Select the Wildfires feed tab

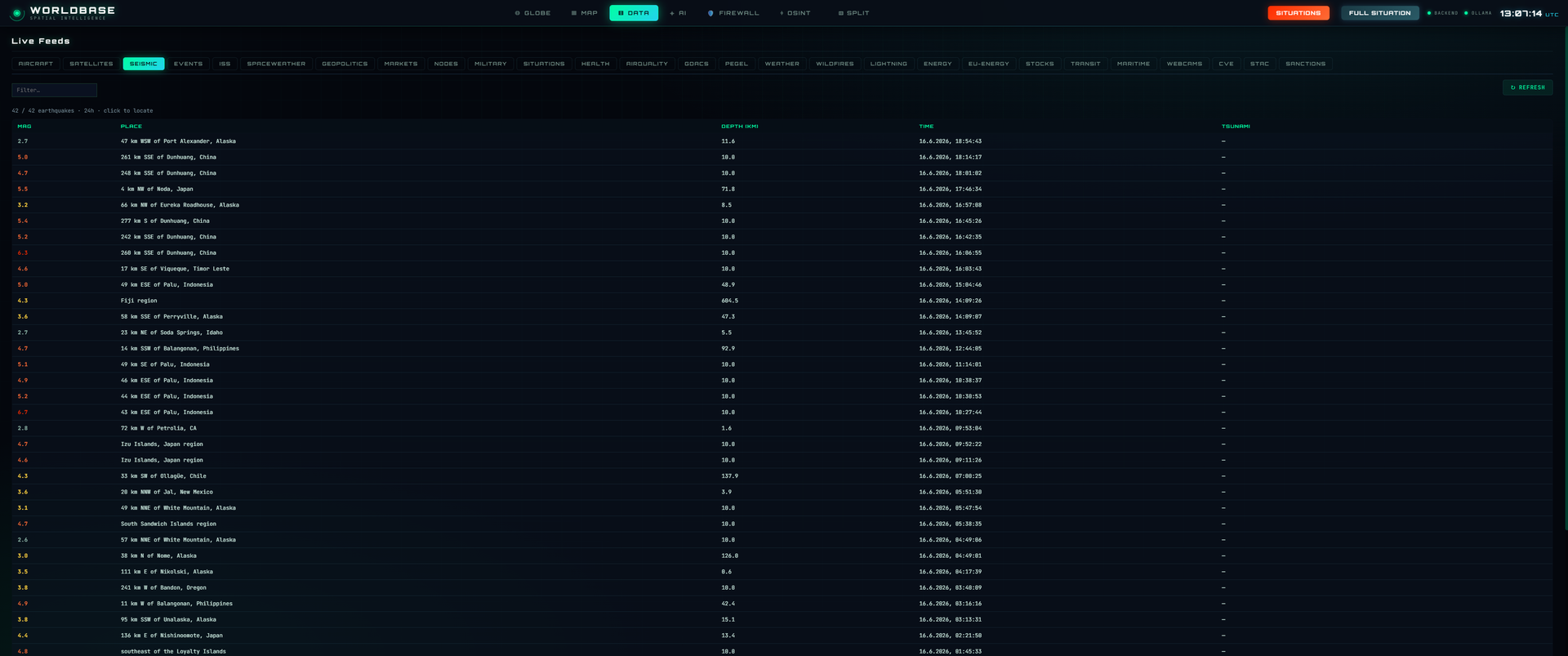click(x=835, y=64)
